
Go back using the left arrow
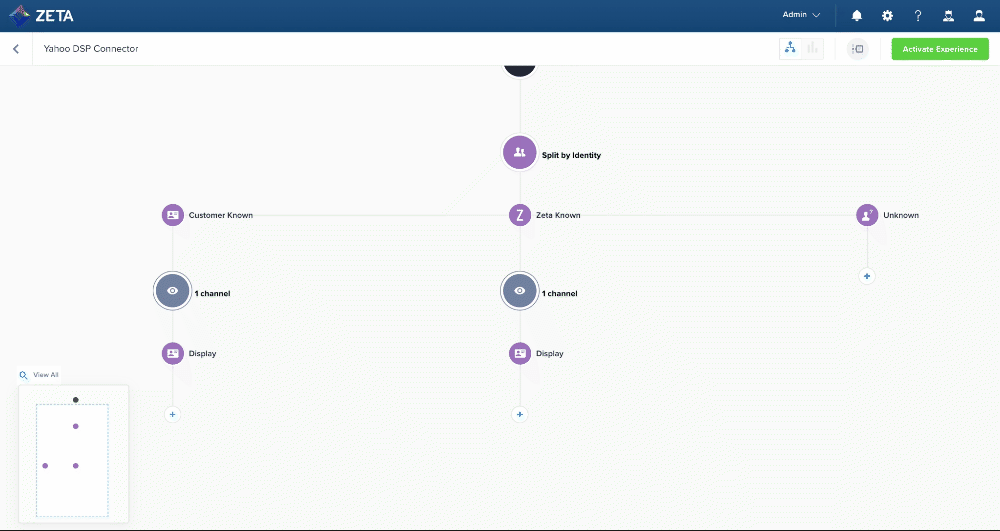(x=16, y=49)
